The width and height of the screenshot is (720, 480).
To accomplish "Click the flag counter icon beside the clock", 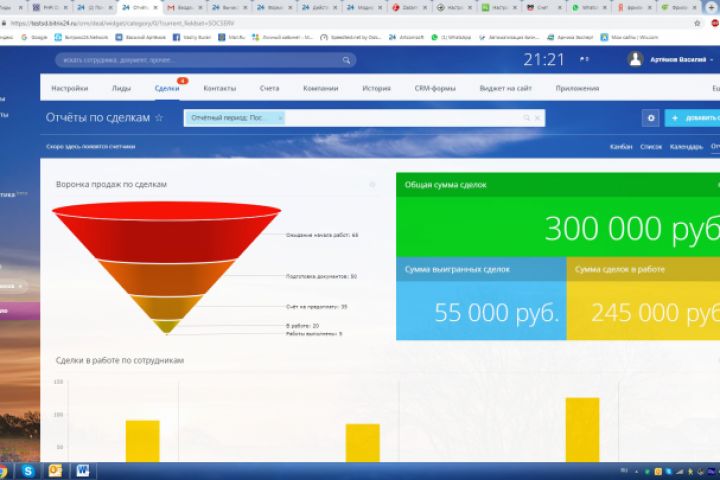I will coord(584,59).
